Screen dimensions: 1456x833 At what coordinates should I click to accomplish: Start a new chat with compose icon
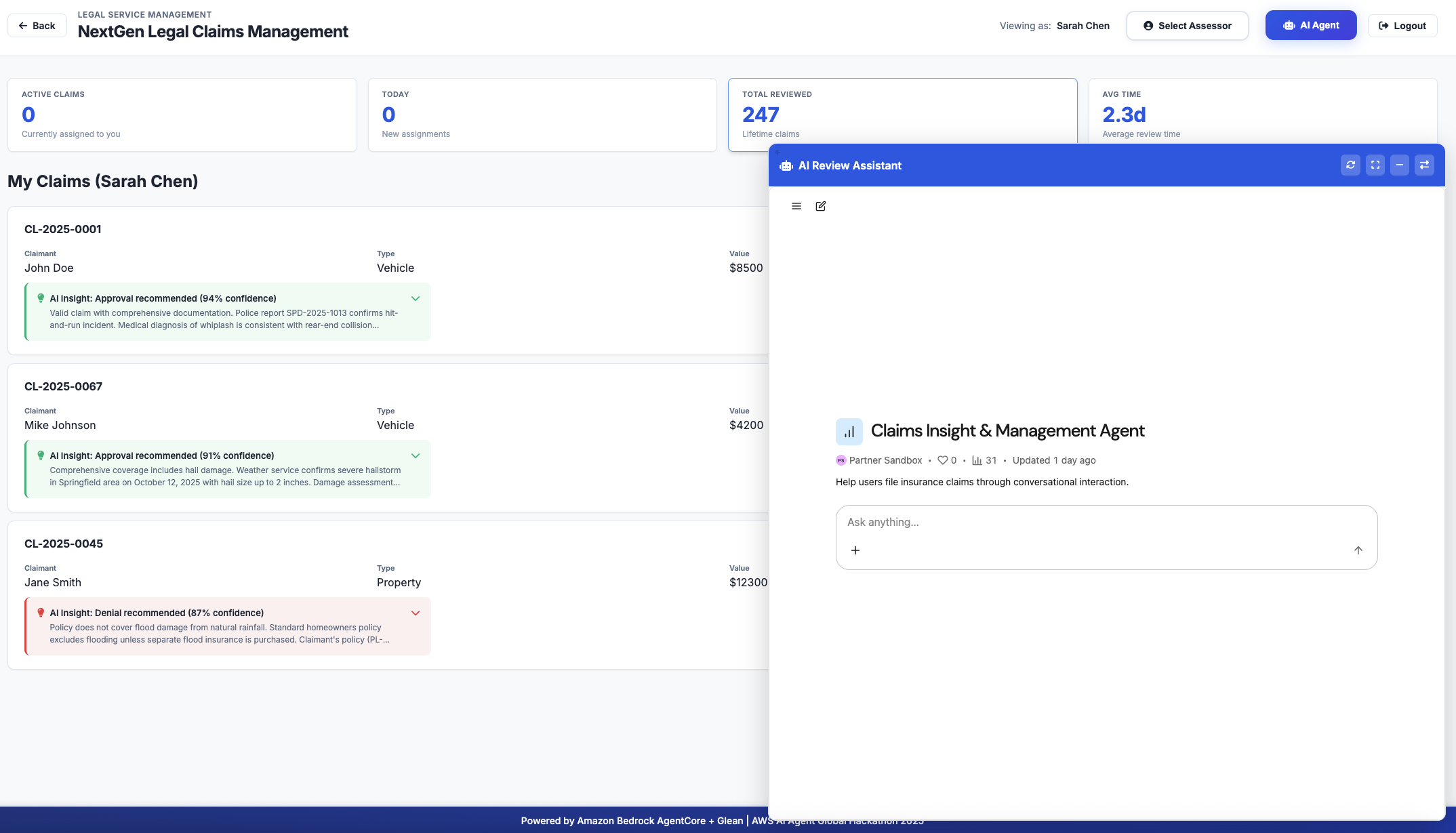(x=821, y=206)
